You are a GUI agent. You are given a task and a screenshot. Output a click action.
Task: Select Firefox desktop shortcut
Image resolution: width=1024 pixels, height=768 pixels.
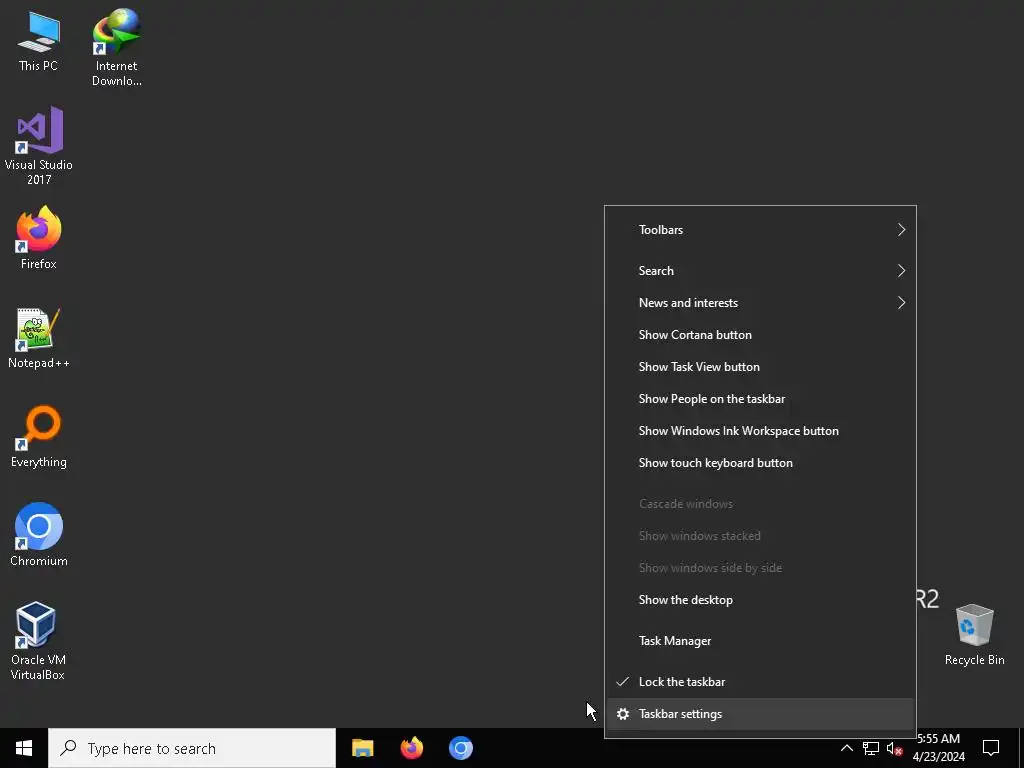coord(39,238)
